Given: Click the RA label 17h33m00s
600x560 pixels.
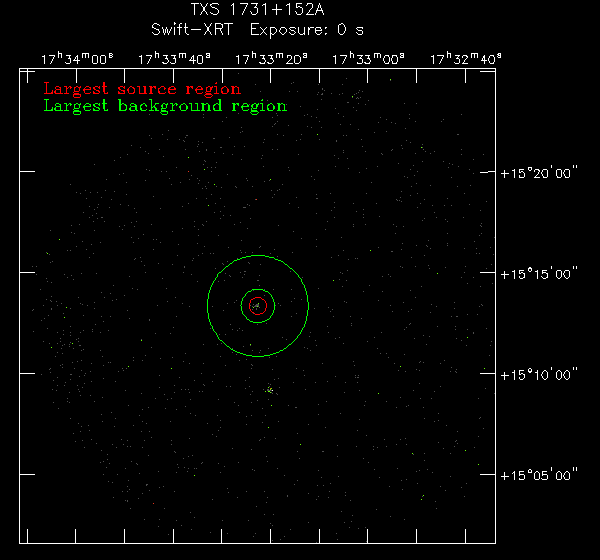Looking at the screenshot, I should click(x=368, y=59).
